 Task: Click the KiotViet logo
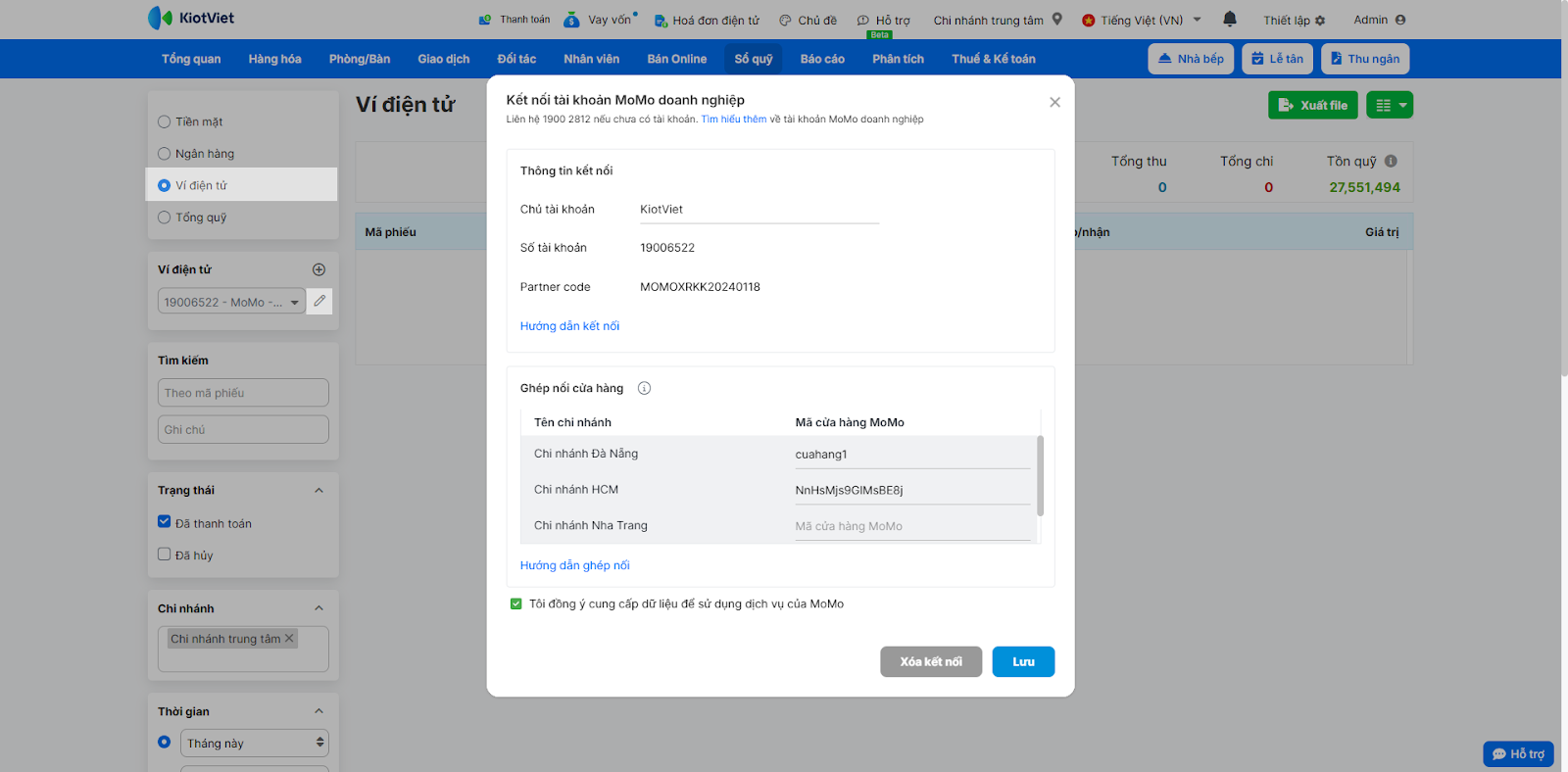coord(191,18)
